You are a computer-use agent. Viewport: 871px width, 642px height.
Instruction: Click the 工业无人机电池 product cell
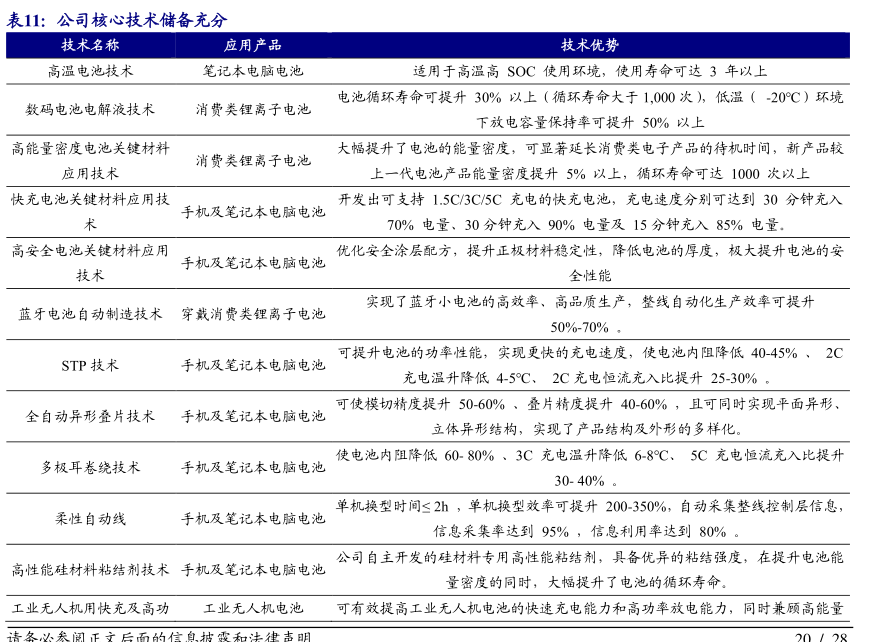252,608
